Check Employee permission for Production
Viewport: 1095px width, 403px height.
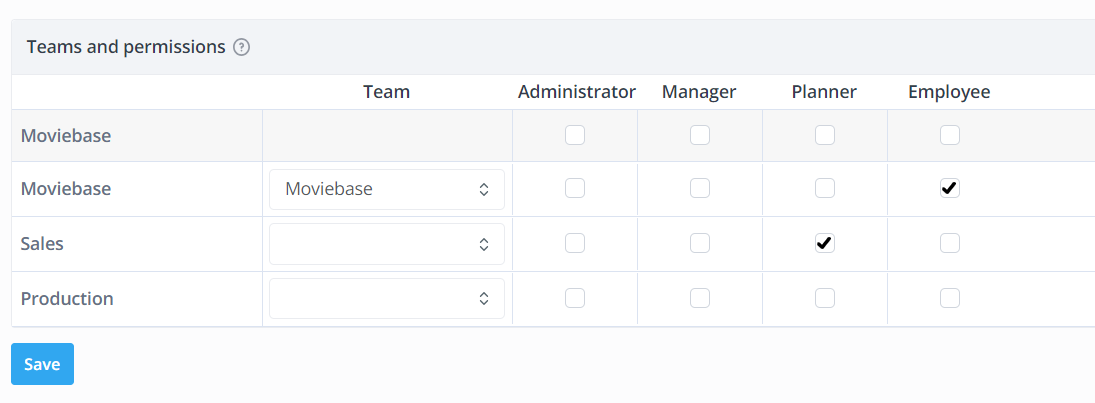(x=950, y=298)
